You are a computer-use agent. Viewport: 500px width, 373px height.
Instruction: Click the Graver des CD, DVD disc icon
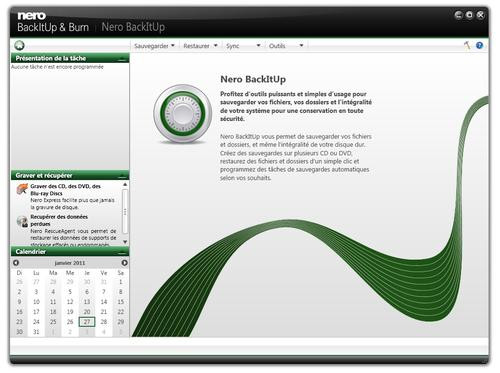coord(22,189)
